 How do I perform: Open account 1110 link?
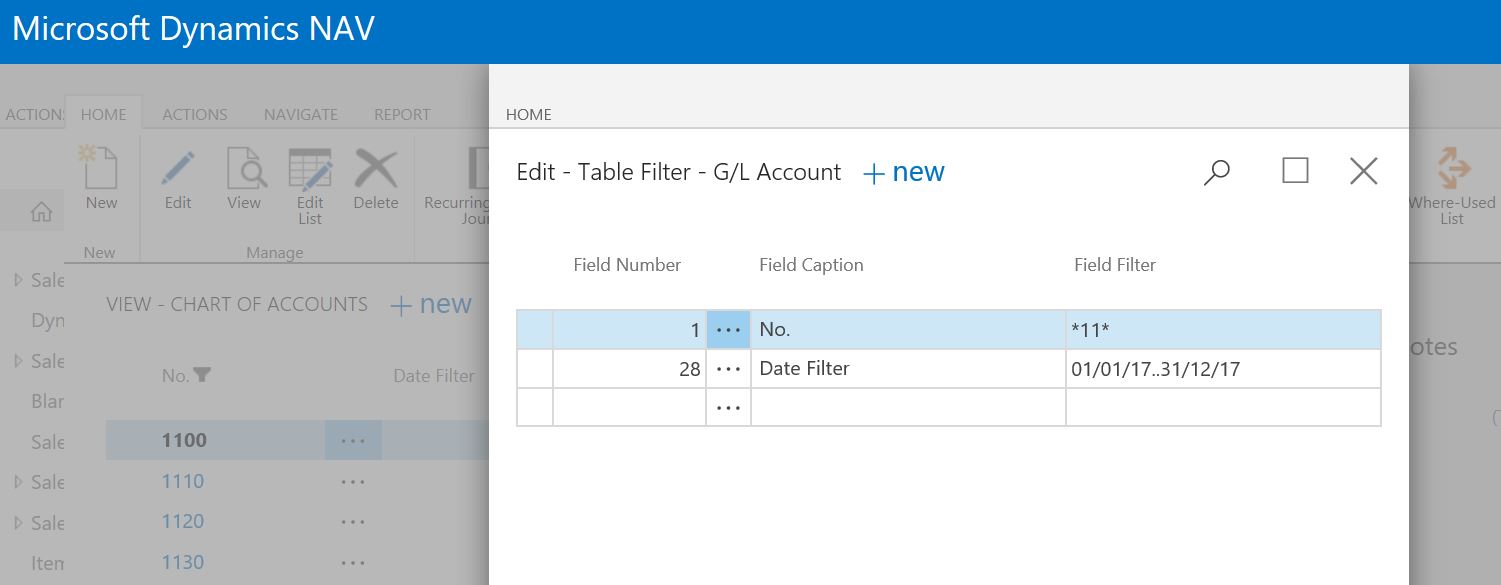tap(183, 481)
